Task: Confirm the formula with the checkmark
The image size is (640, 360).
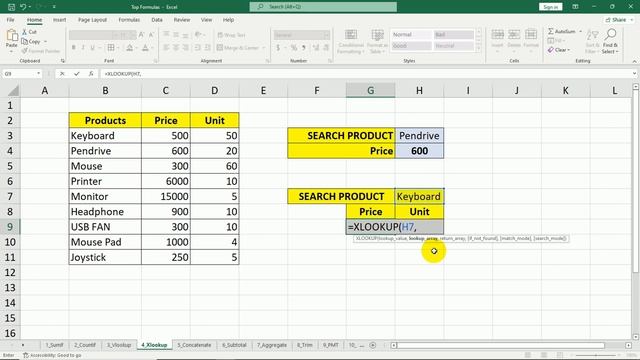Action: pos(77,74)
